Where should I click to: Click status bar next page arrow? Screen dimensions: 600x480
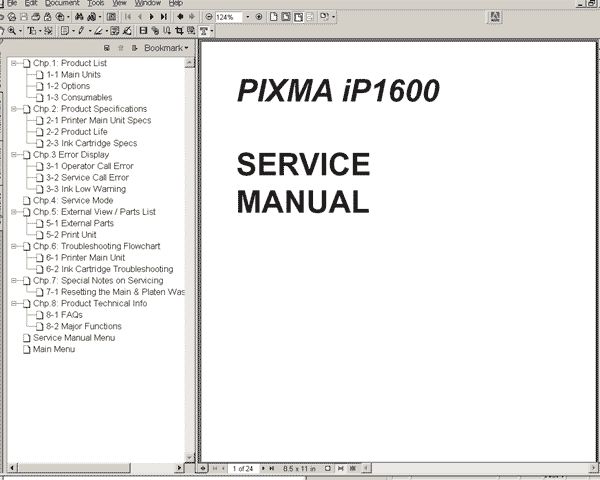tap(263, 468)
